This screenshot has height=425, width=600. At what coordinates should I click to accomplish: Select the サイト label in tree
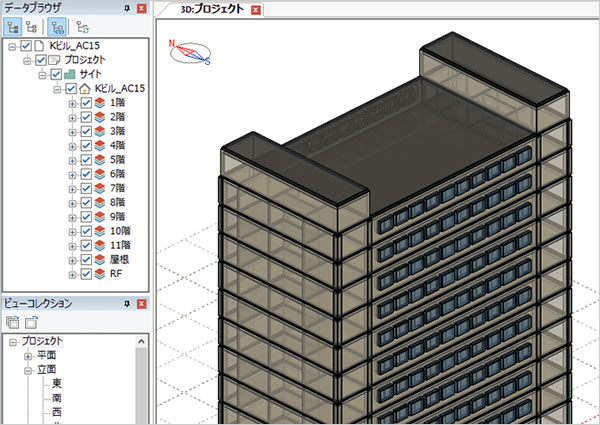(x=91, y=74)
